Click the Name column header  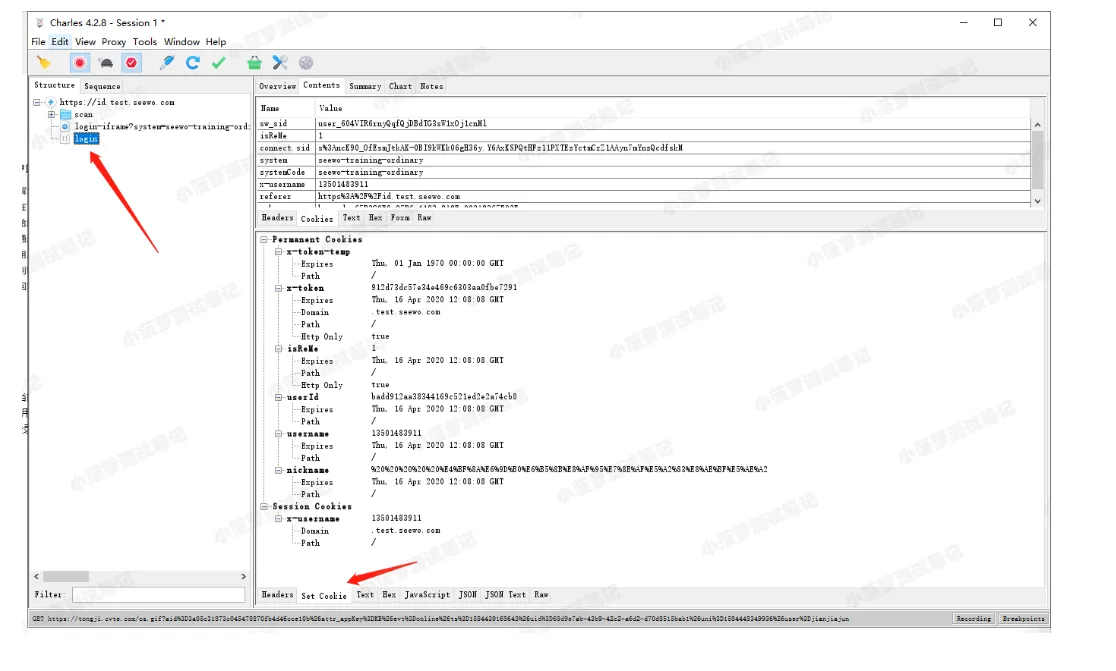pyautogui.click(x=285, y=108)
